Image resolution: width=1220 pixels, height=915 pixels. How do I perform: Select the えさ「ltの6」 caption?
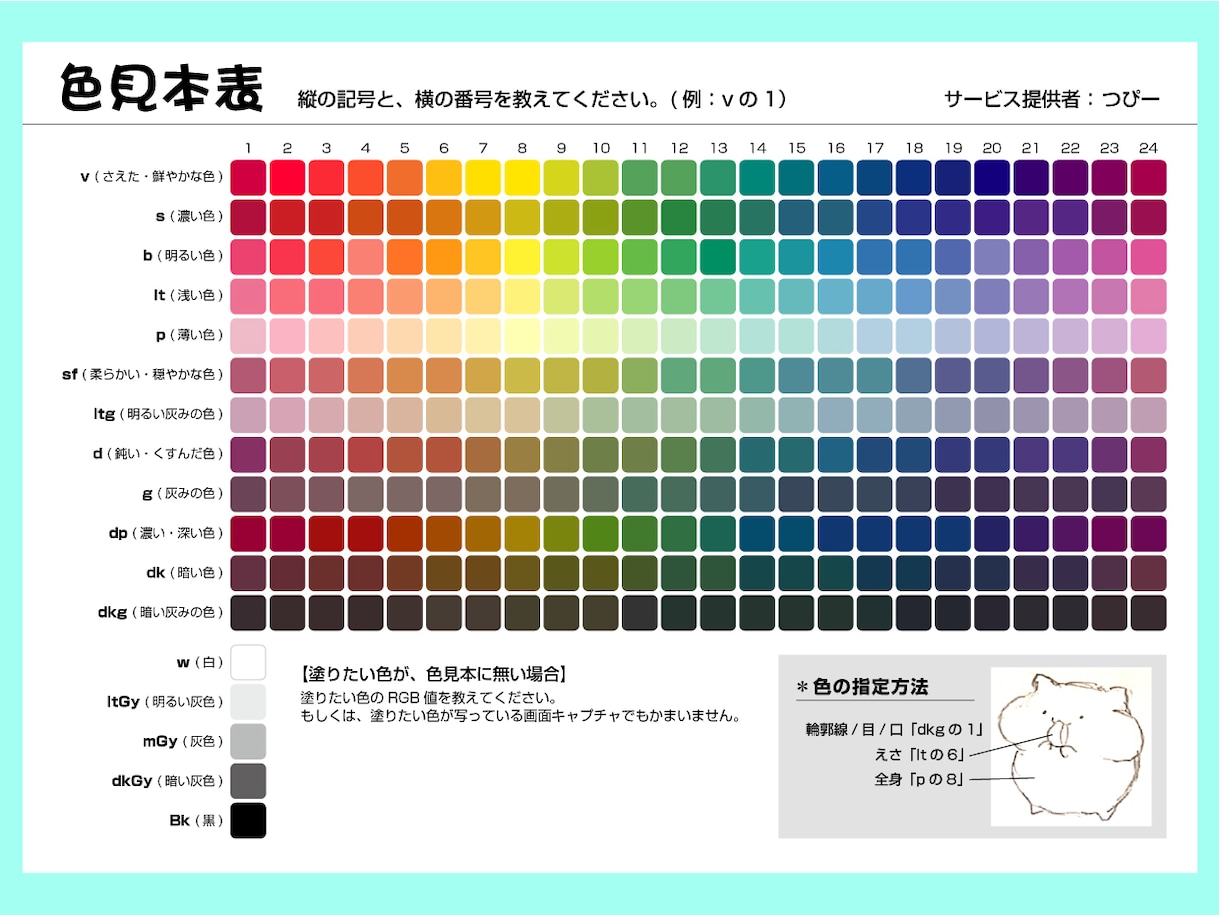tap(919, 753)
